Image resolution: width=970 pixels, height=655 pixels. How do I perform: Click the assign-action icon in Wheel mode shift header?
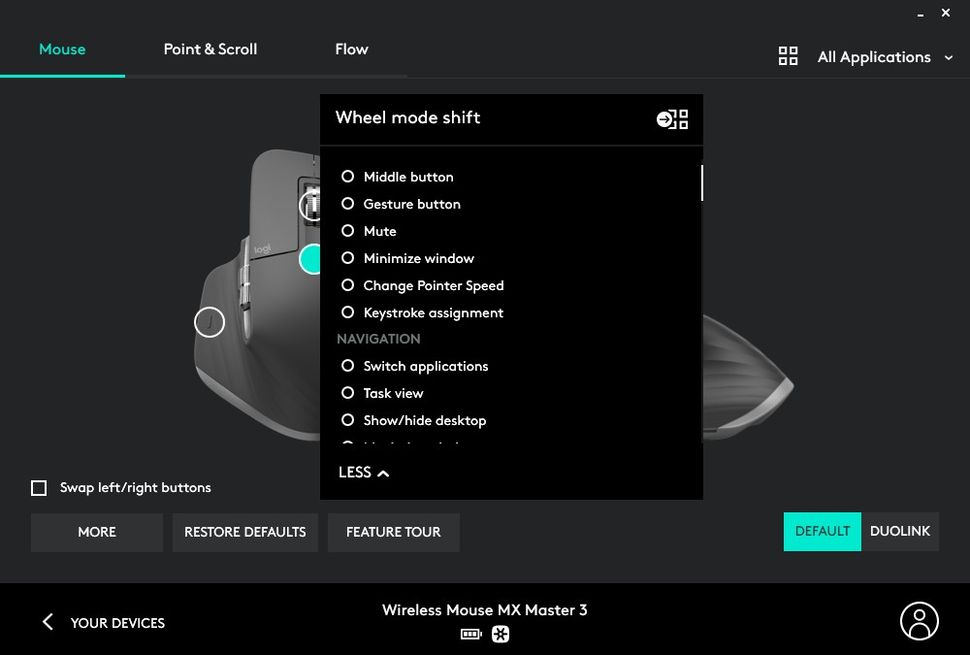(x=671, y=118)
